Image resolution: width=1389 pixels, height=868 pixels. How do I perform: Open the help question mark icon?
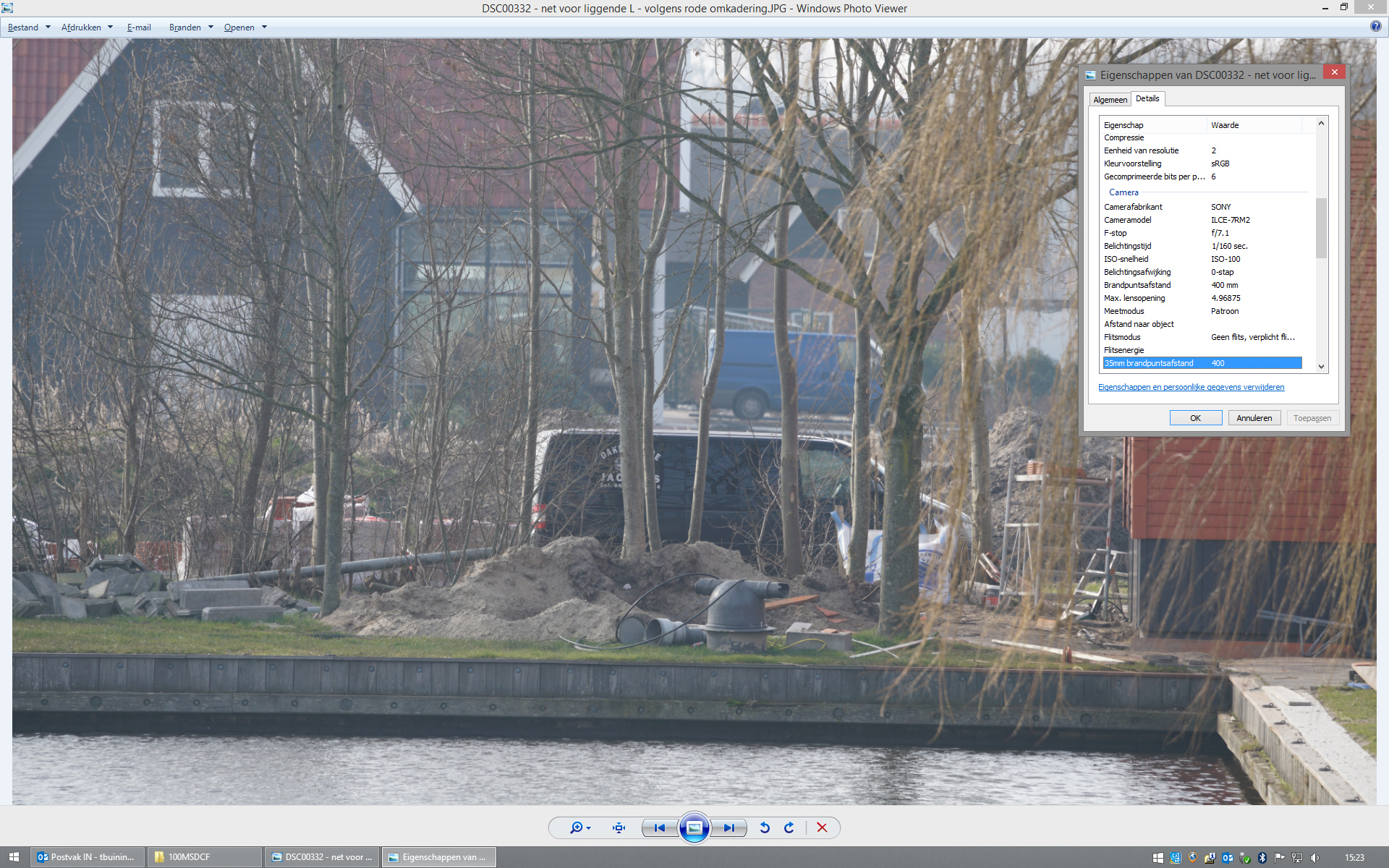(x=1375, y=26)
